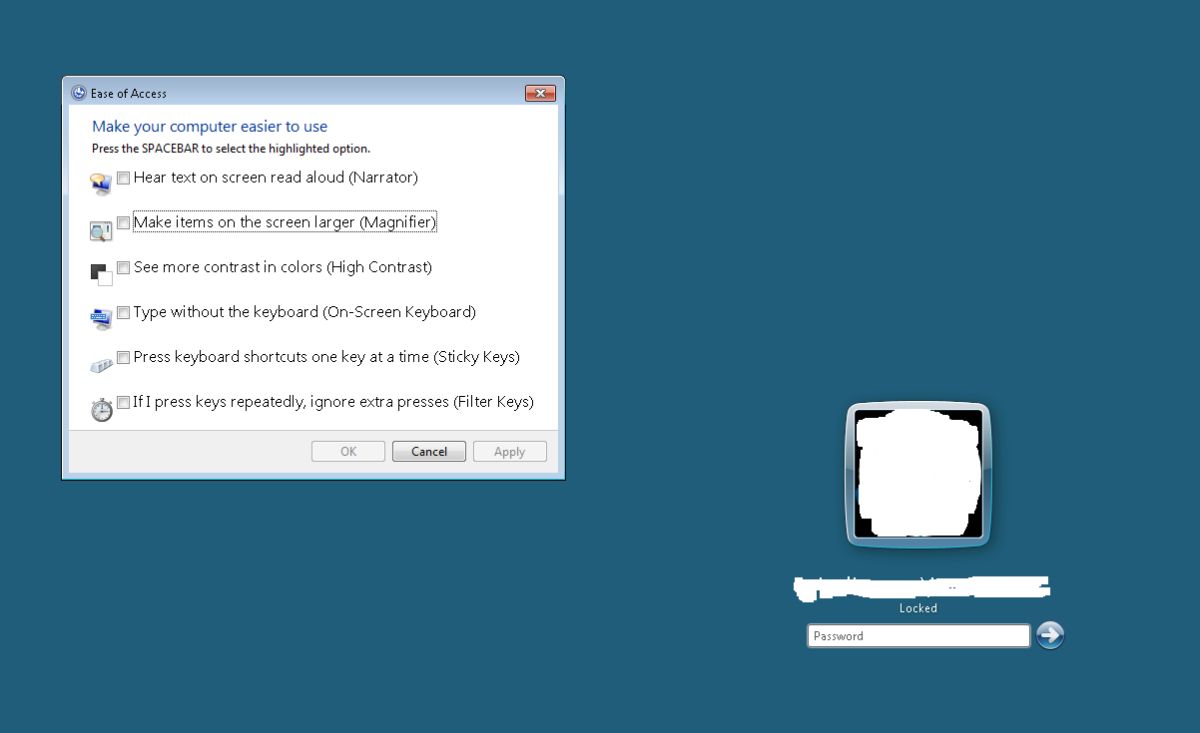
Task: Click the Sticky Keys icon
Action: (x=101, y=366)
